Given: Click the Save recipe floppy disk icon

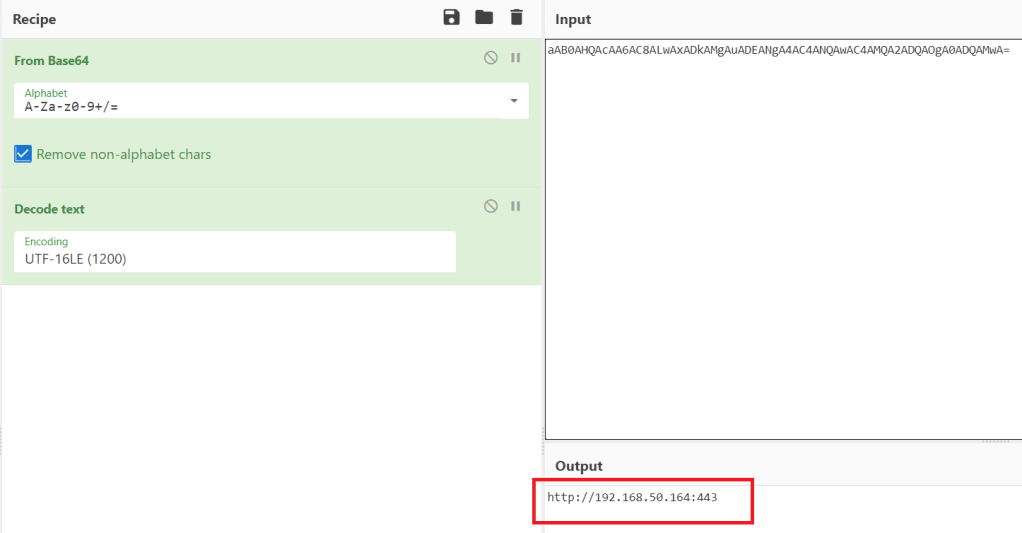Looking at the screenshot, I should pyautogui.click(x=451, y=17).
